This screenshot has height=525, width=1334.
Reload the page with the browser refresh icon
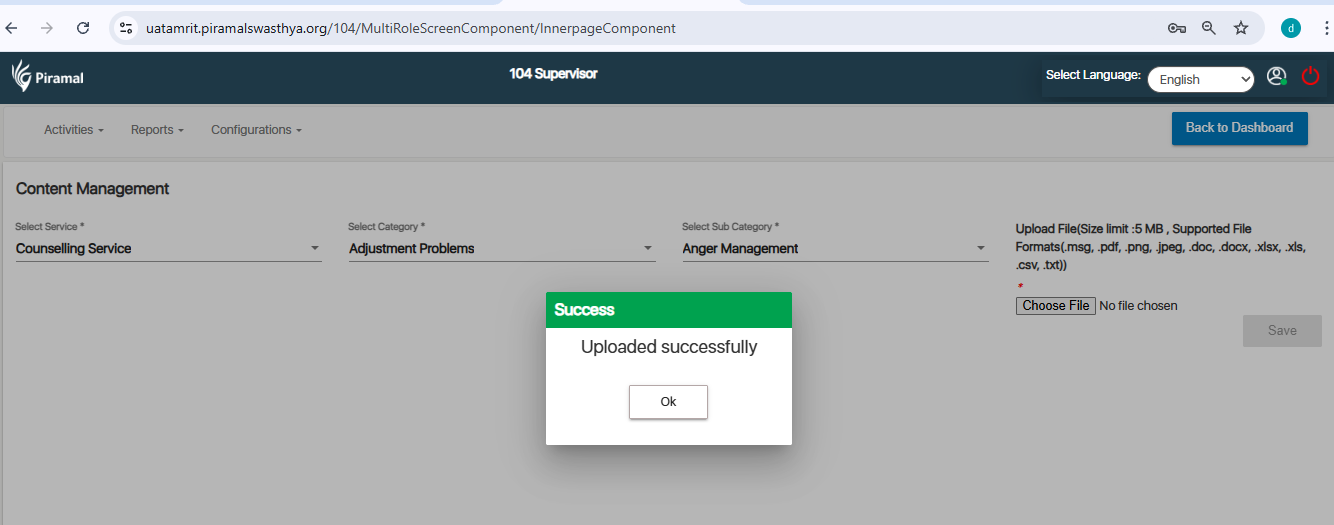coord(83,28)
